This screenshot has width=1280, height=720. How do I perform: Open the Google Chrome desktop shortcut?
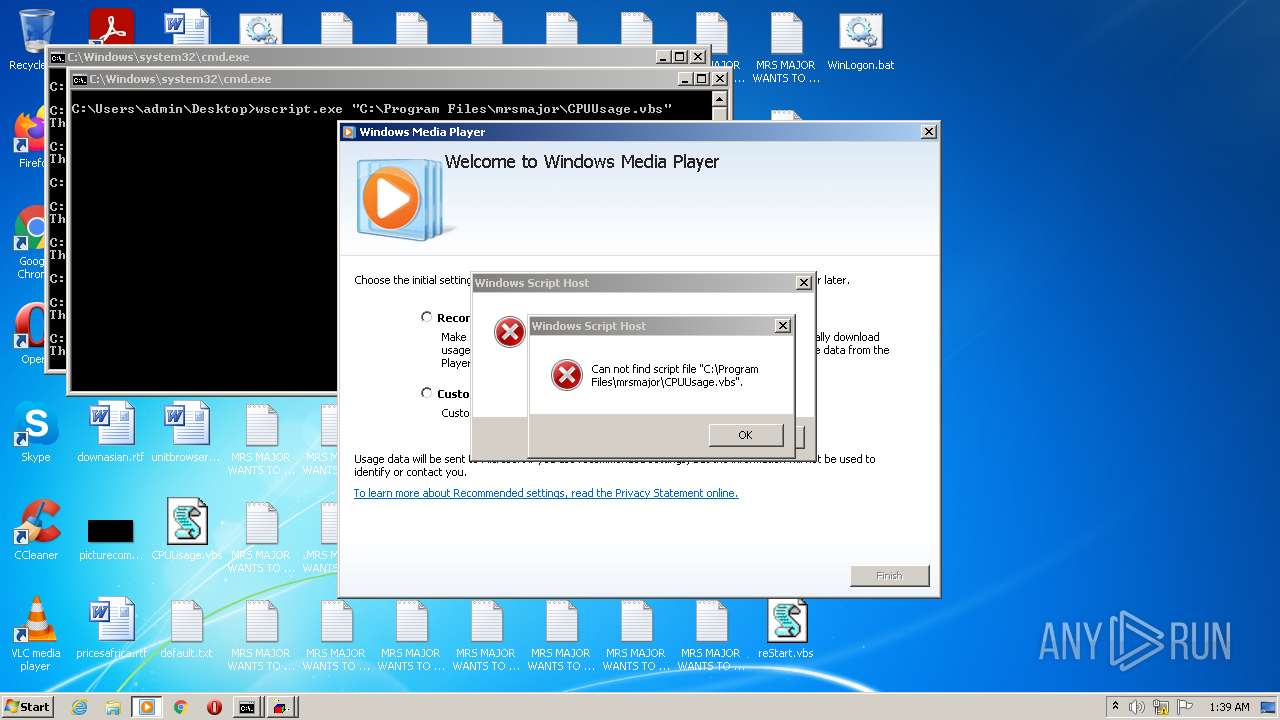[32, 240]
